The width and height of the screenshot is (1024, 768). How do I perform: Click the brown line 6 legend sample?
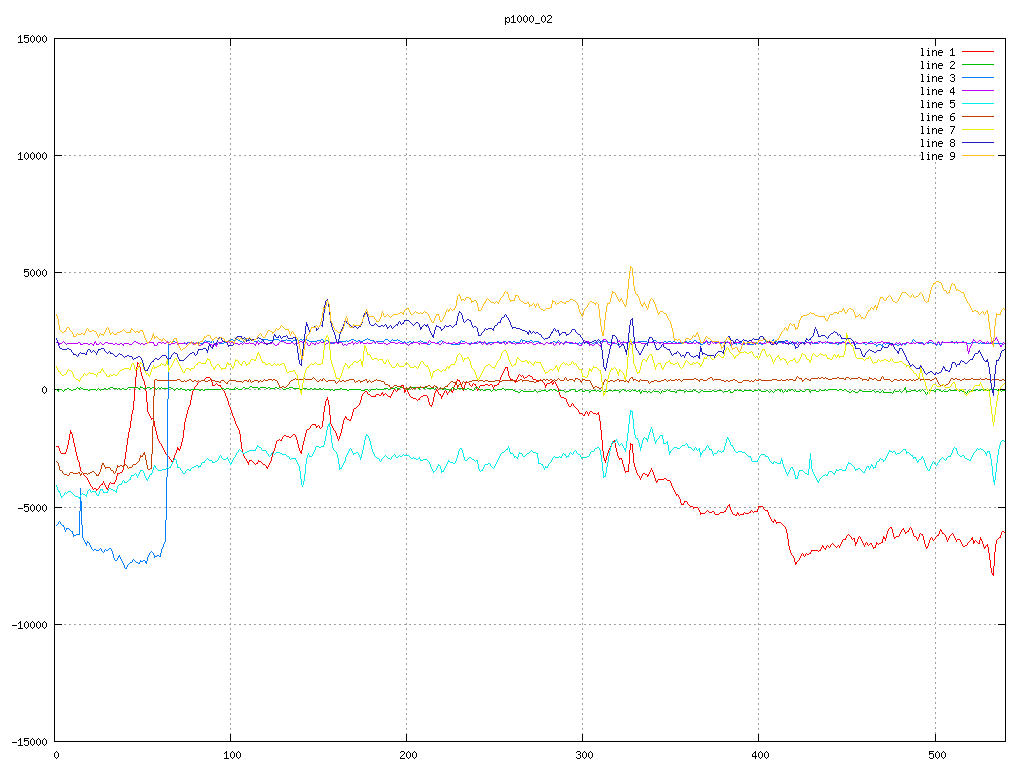pyautogui.click(x=978, y=117)
